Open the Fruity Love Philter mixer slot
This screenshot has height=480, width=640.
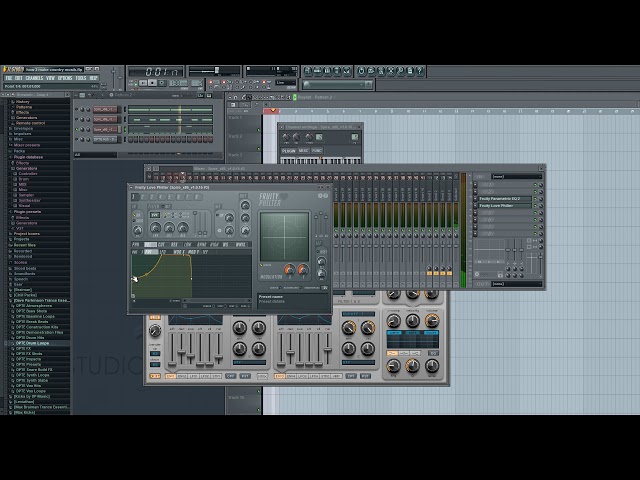pyautogui.click(x=505, y=206)
